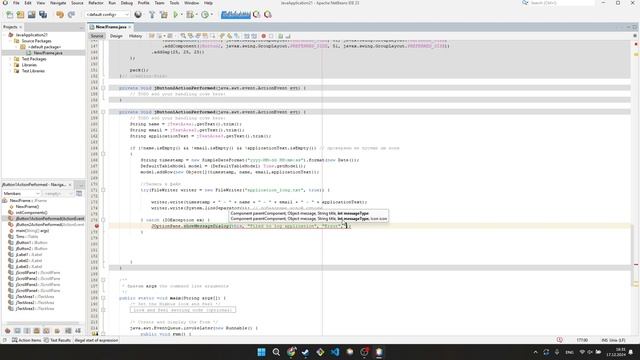Expand the Test Packages tree node
Screen dimensions: 640x360
[x=11, y=59]
